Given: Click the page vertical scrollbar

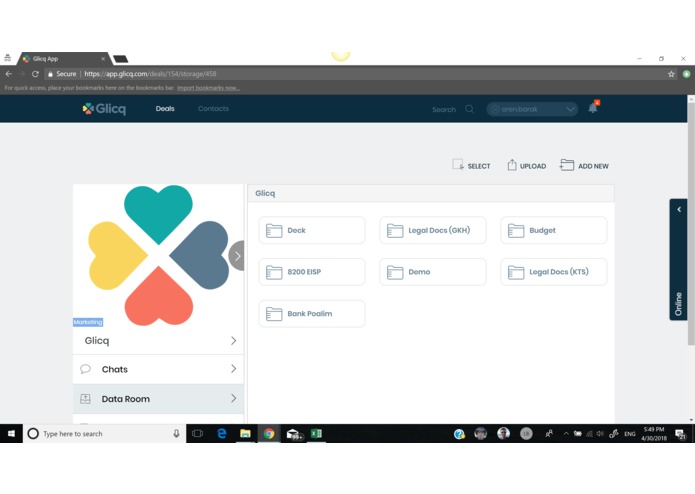Looking at the screenshot, I should tap(691, 222).
